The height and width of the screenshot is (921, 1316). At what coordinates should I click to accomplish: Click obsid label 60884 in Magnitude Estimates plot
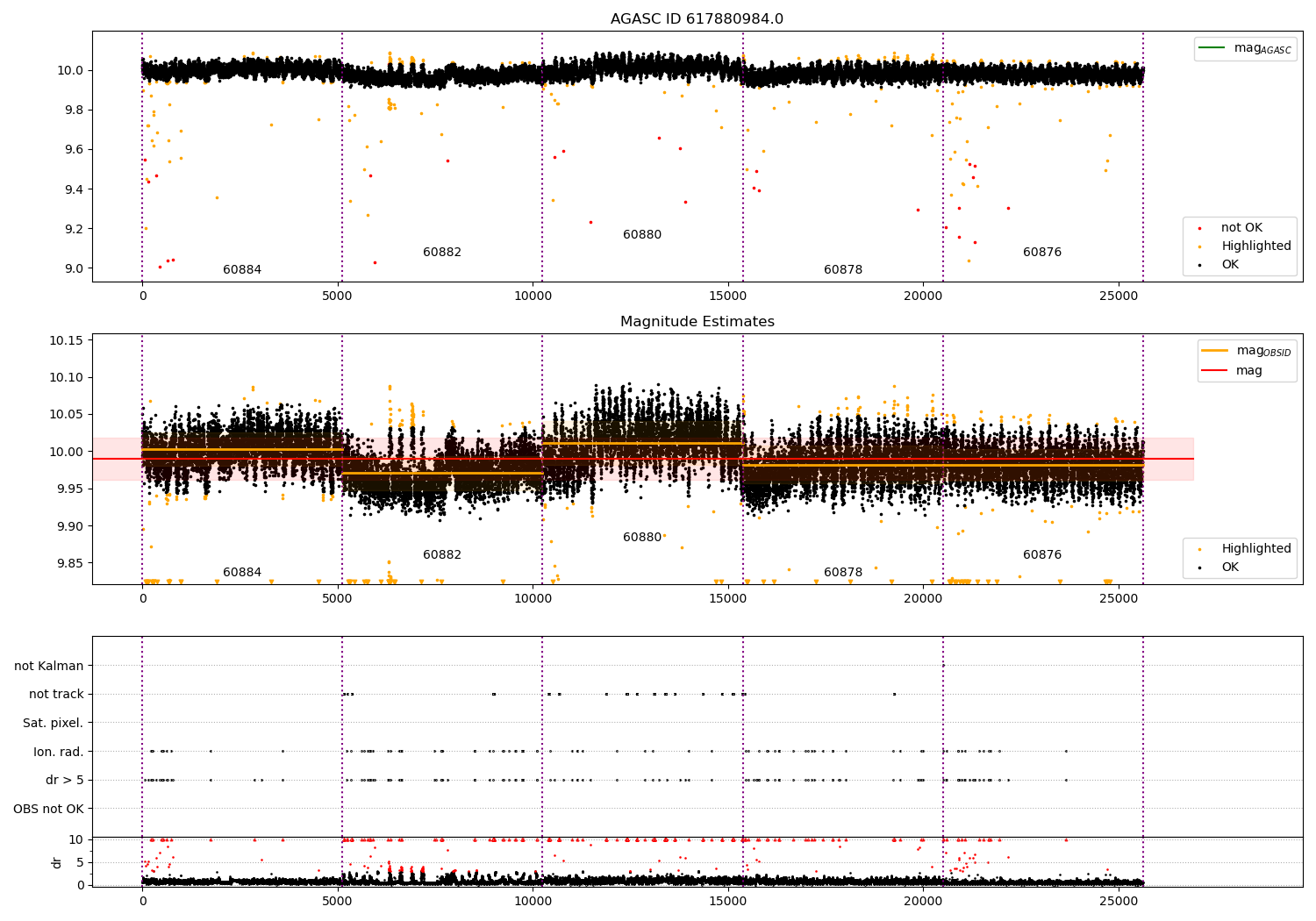(x=242, y=573)
